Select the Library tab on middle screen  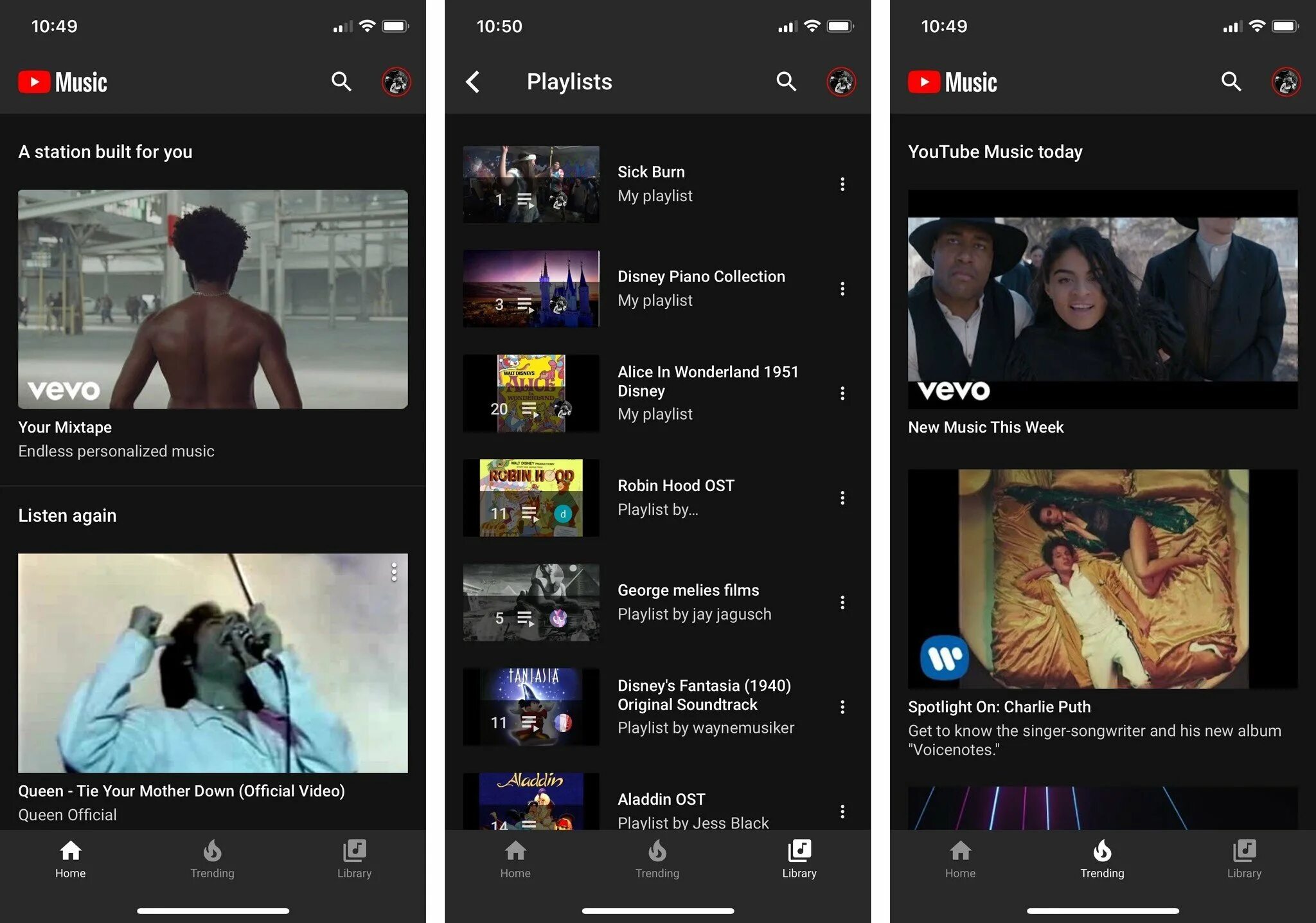pos(795,857)
